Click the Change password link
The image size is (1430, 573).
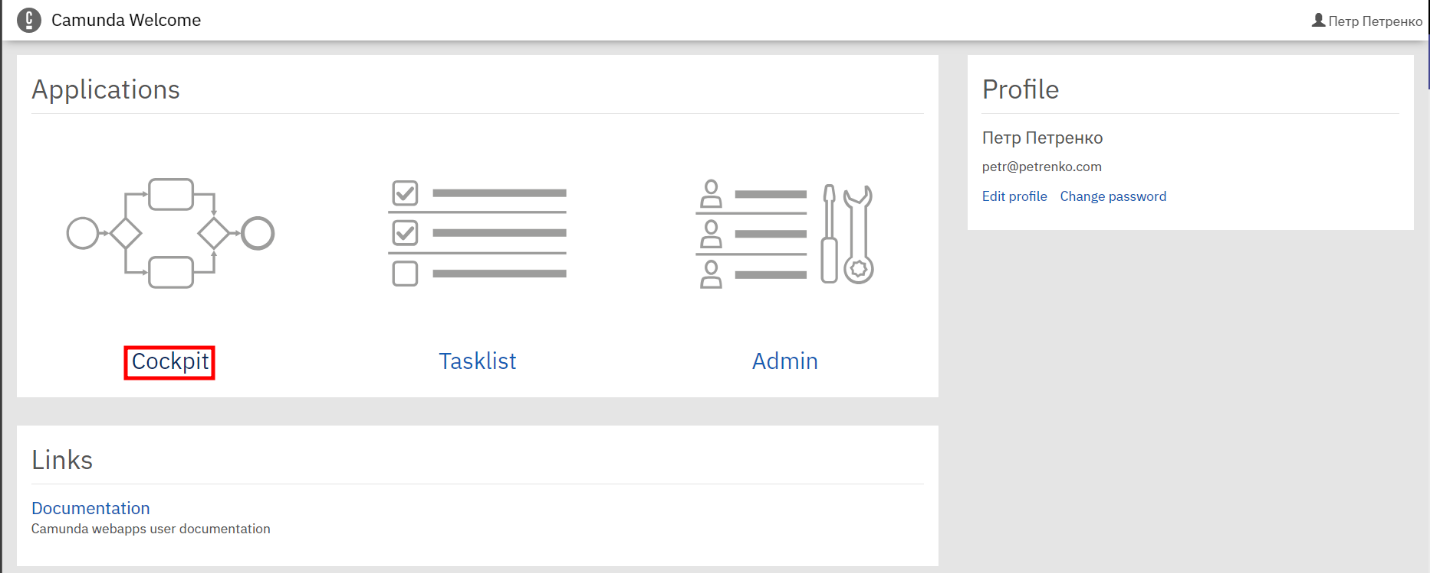[x=1113, y=196]
